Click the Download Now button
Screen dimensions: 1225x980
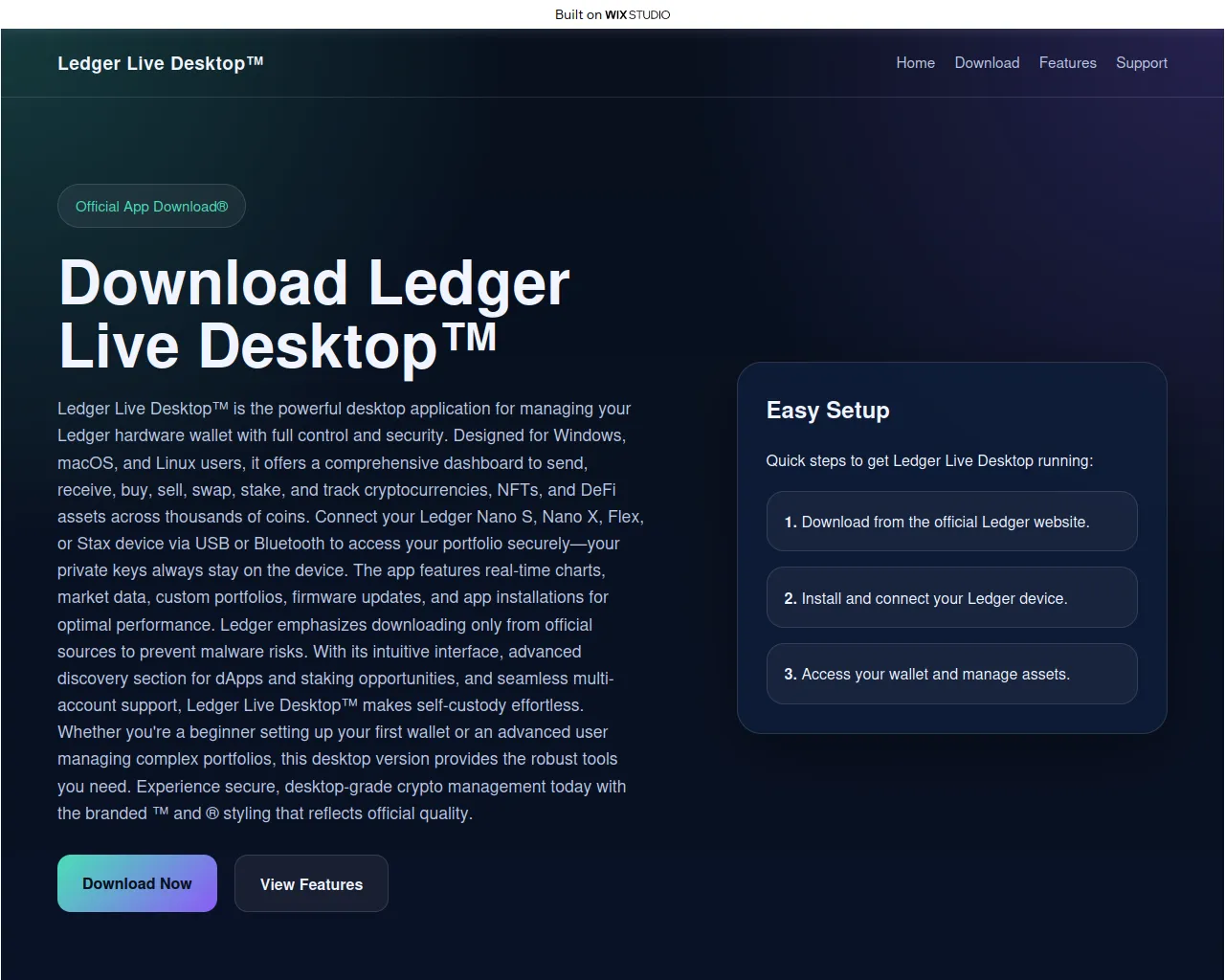(137, 883)
